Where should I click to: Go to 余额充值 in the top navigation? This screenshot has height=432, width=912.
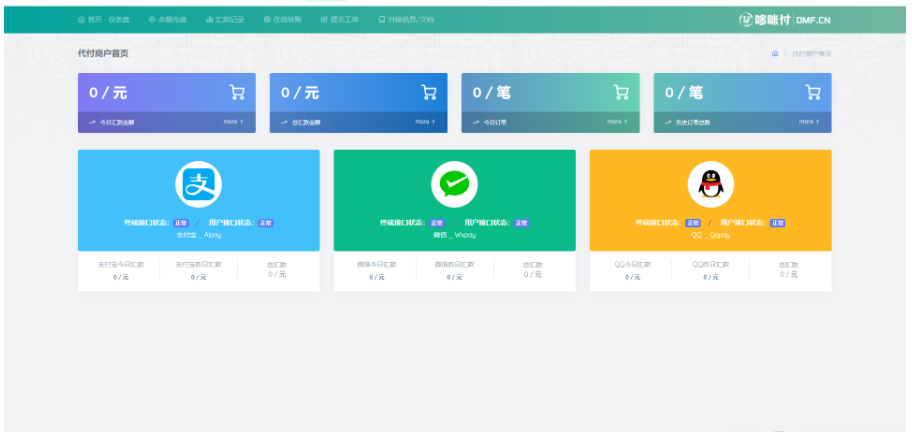pos(168,20)
